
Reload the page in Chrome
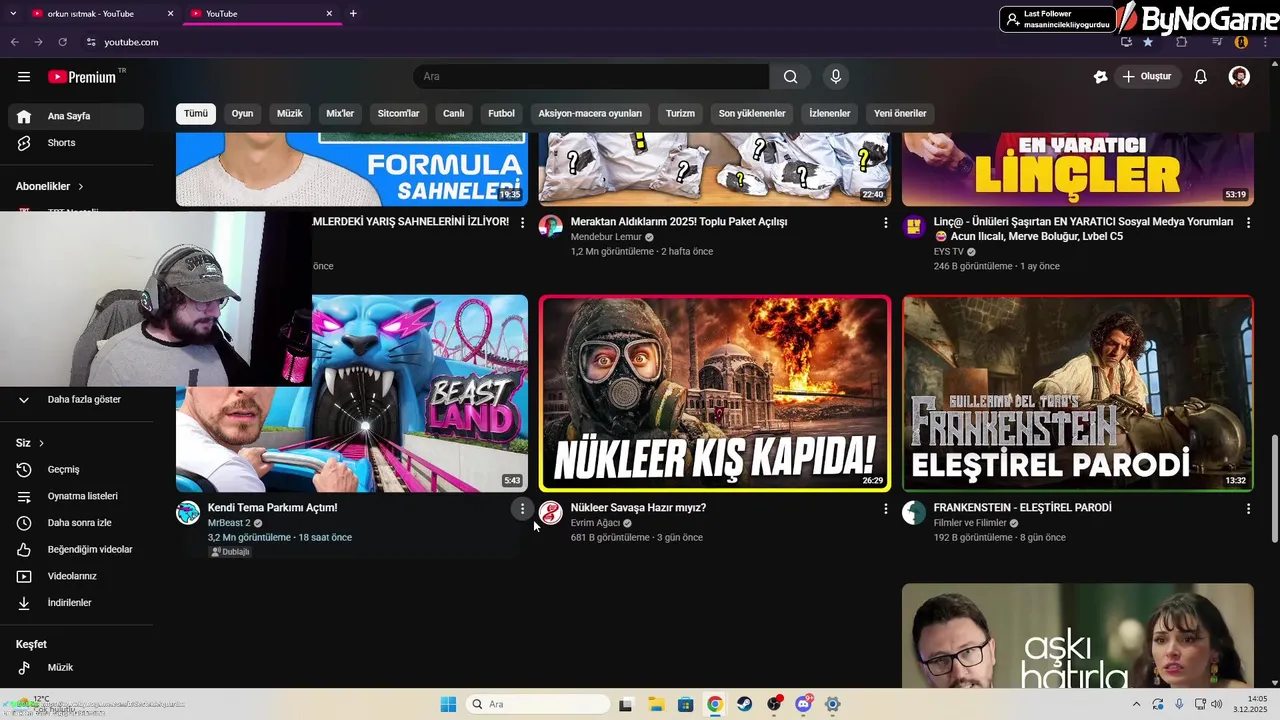[62, 42]
